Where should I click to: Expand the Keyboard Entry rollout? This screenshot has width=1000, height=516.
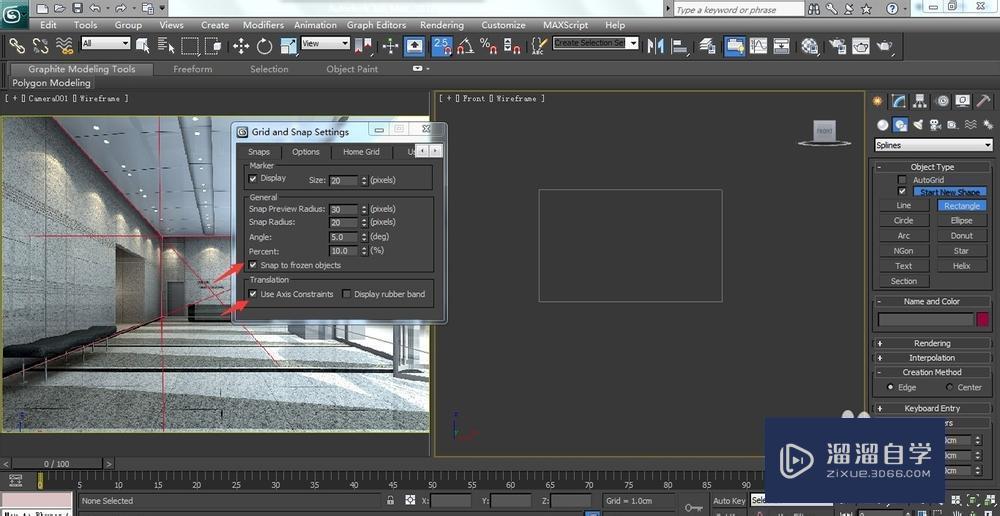point(932,408)
